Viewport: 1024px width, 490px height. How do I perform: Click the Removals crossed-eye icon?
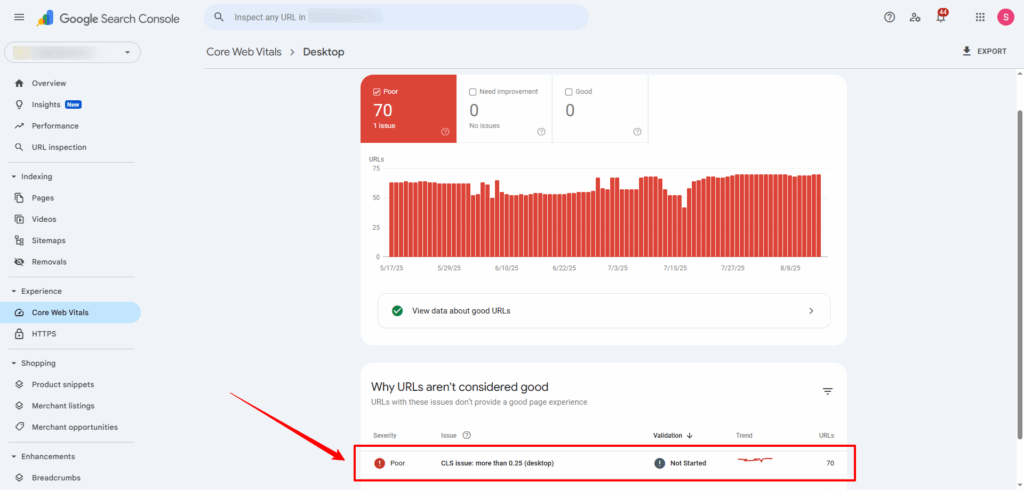click(x=19, y=261)
